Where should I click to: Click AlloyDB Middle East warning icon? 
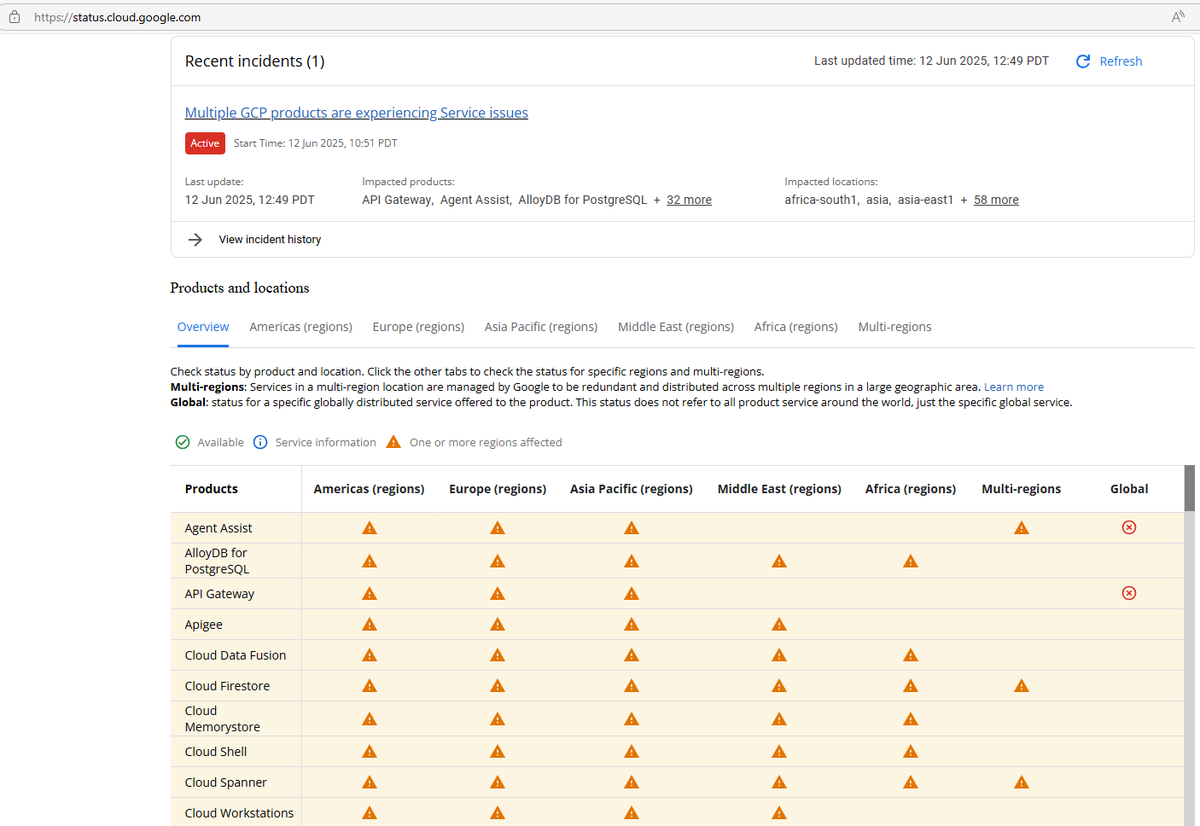[779, 561]
